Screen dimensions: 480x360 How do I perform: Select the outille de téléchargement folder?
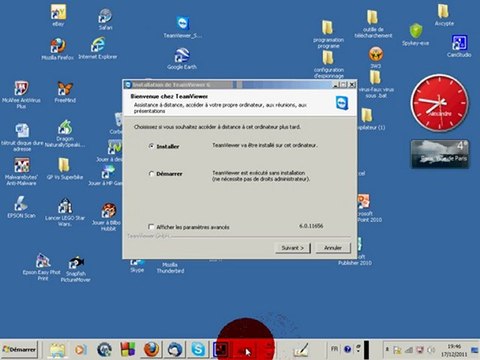pyautogui.click(x=373, y=24)
